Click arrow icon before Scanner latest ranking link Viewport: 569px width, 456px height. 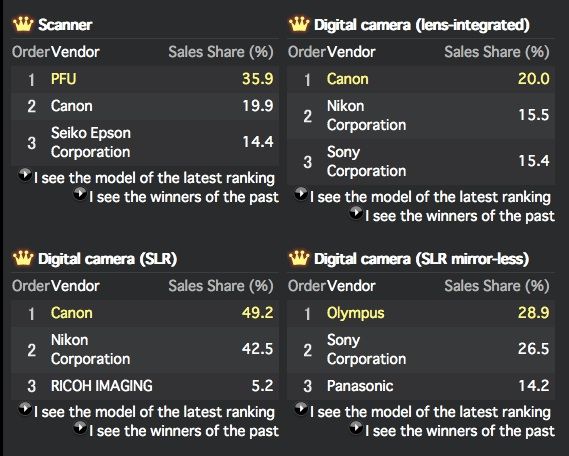click(25, 175)
